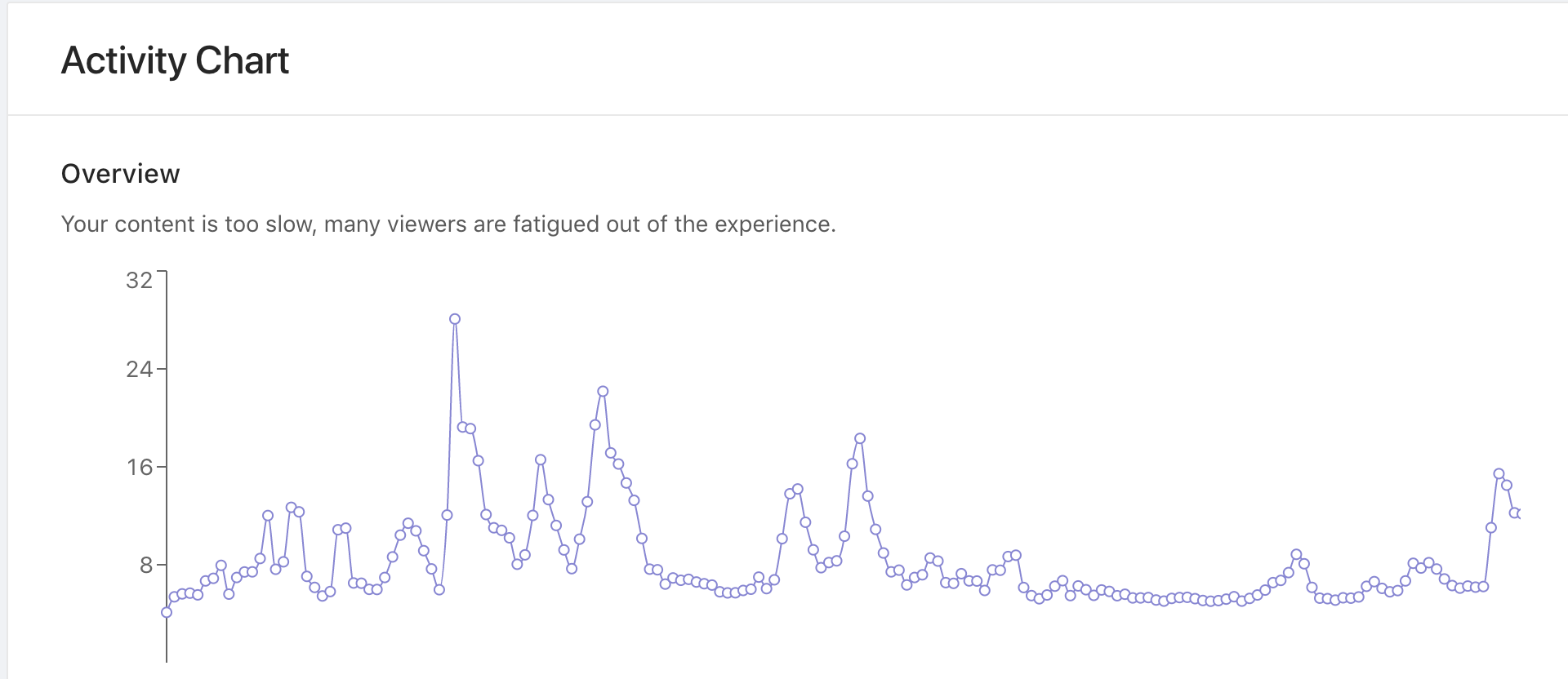
Task: Click the 16 tick label on y-axis
Action: 140,468
